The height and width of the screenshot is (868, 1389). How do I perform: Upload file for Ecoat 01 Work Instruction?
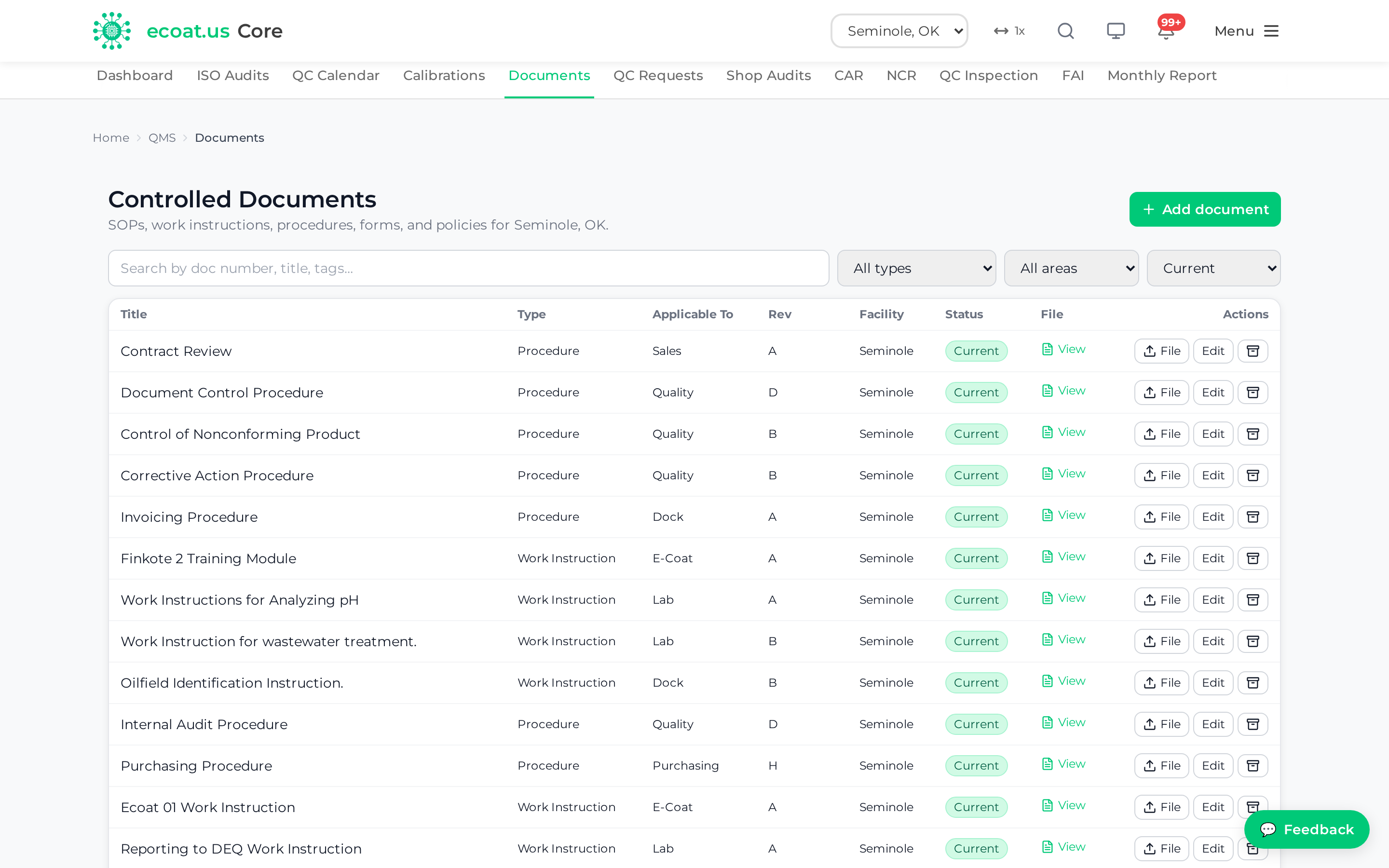coord(1161,807)
